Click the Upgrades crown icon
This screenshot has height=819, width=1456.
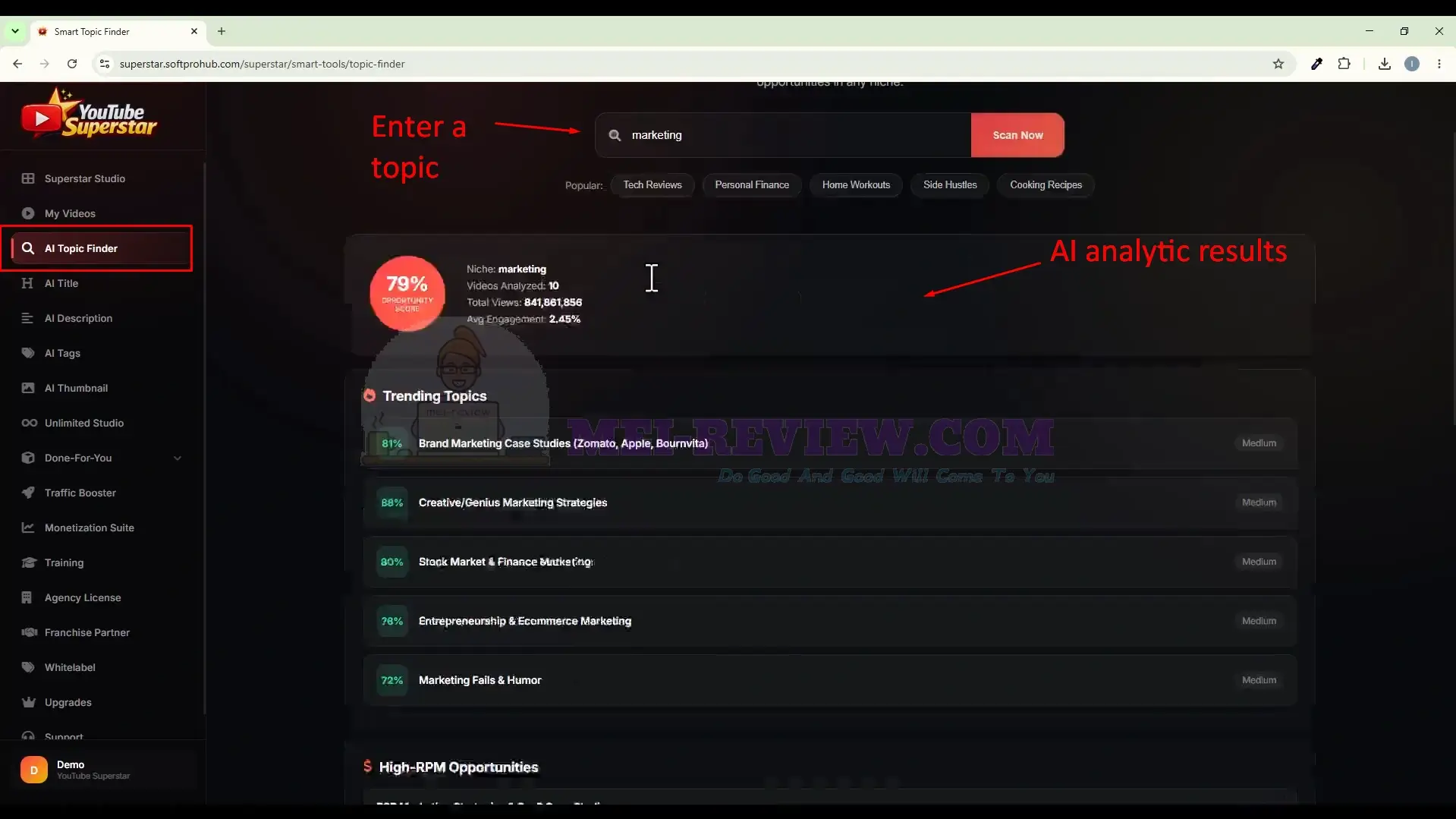(x=29, y=702)
